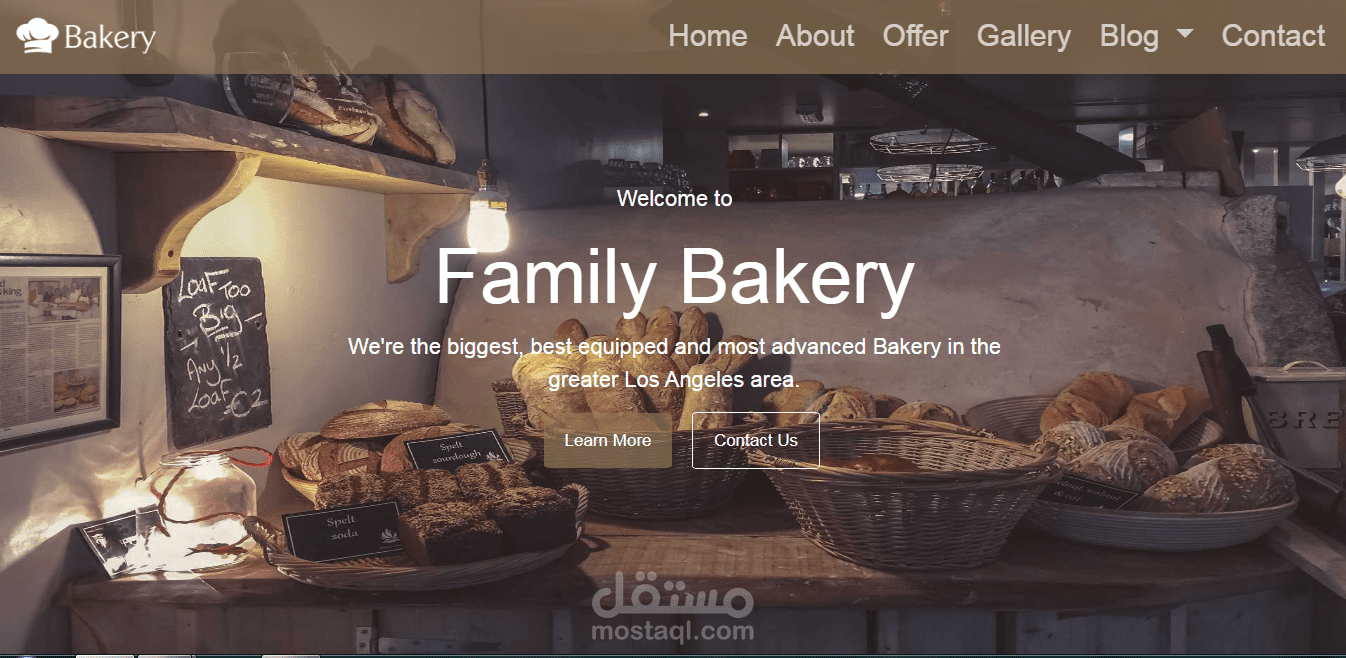
Task: Open the Home navigation item
Action: click(x=708, y=36)
